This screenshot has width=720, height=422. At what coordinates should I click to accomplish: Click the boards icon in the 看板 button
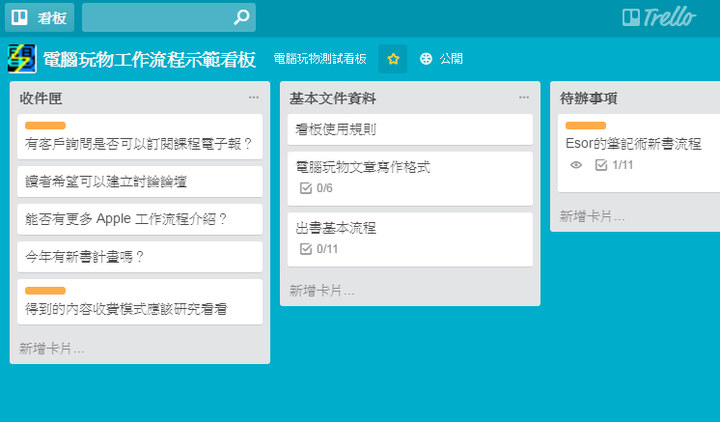19,17
